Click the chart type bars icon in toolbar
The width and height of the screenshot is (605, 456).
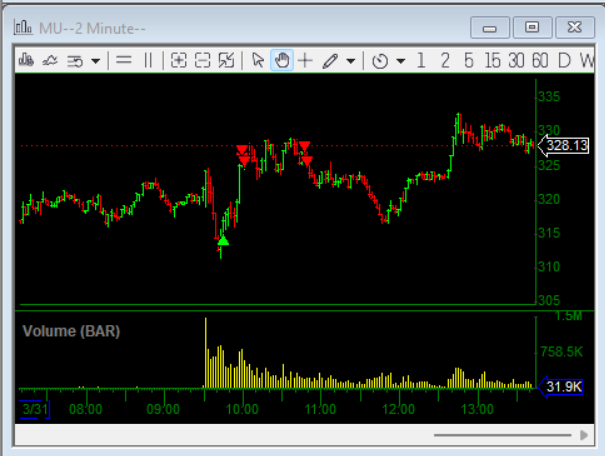[x=26, y=61]
